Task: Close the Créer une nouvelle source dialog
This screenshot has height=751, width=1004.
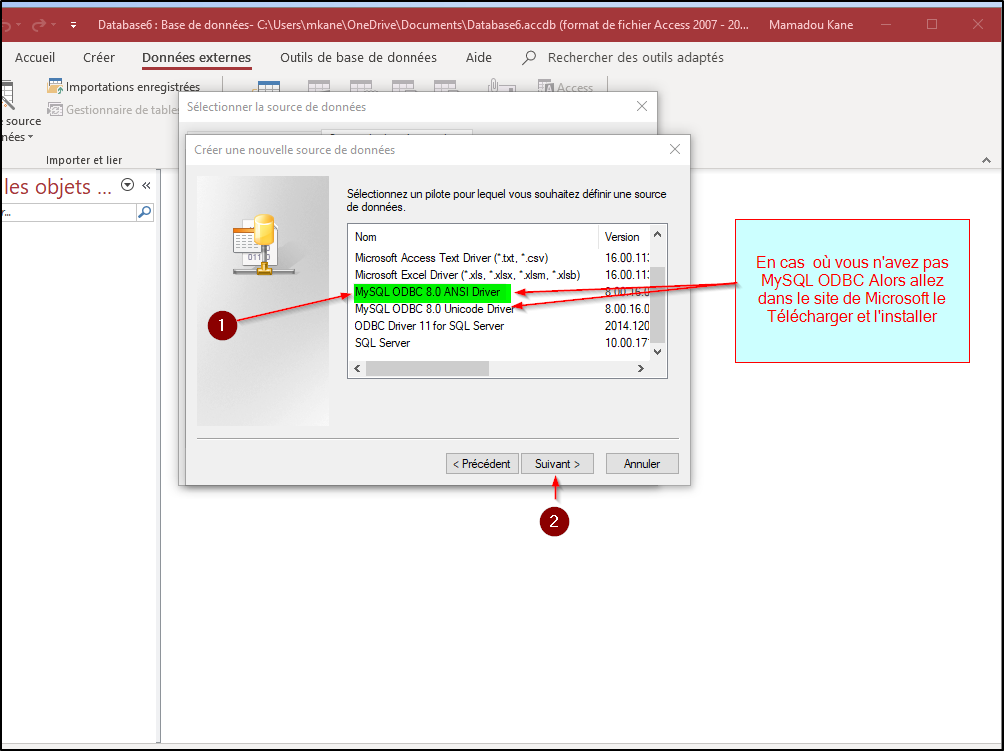Action: pos(675,149)
